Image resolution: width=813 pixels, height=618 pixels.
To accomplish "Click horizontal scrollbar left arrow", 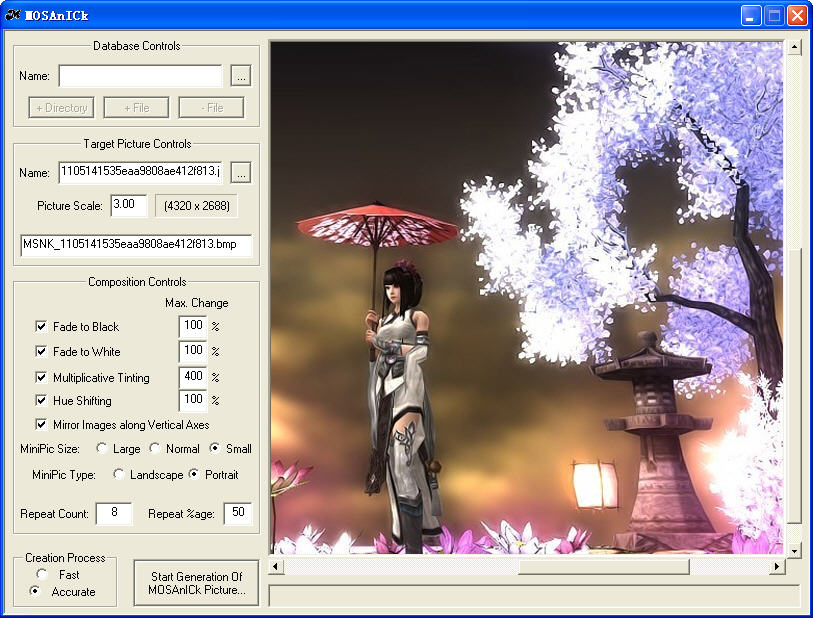I will (276, 566).
